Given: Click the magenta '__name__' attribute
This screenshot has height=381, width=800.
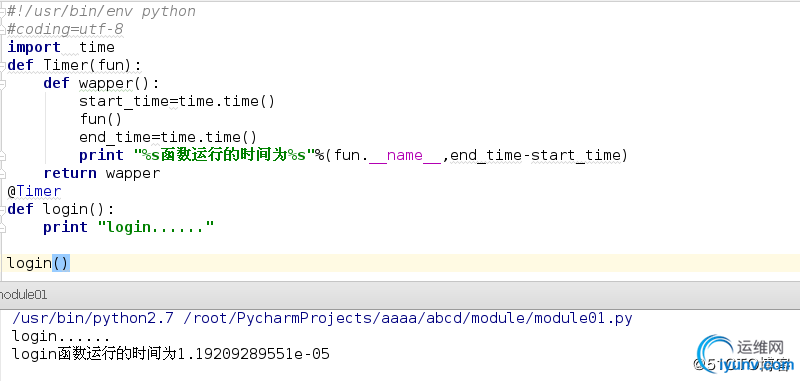Looking at the screenshot, I should [405, 155].
